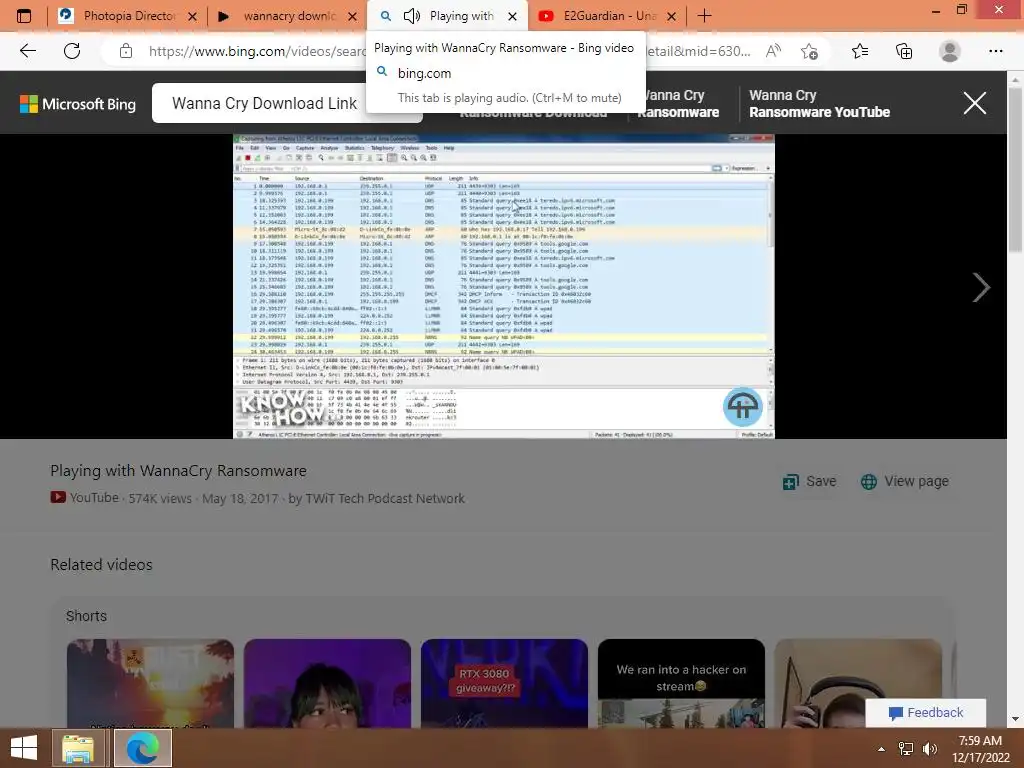The width and height of the screenshot is (1024, 768).
Task: Open the RTX 3080 giveaway short
Action: (504, 683)
